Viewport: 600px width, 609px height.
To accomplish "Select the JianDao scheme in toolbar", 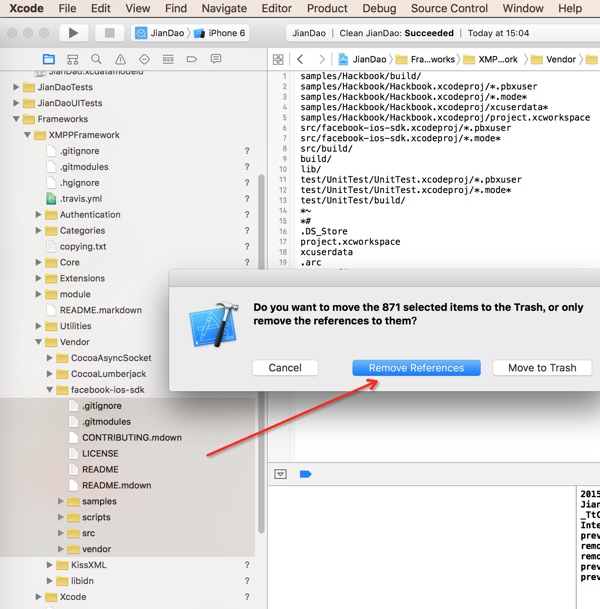I will [x=160, y=33].
